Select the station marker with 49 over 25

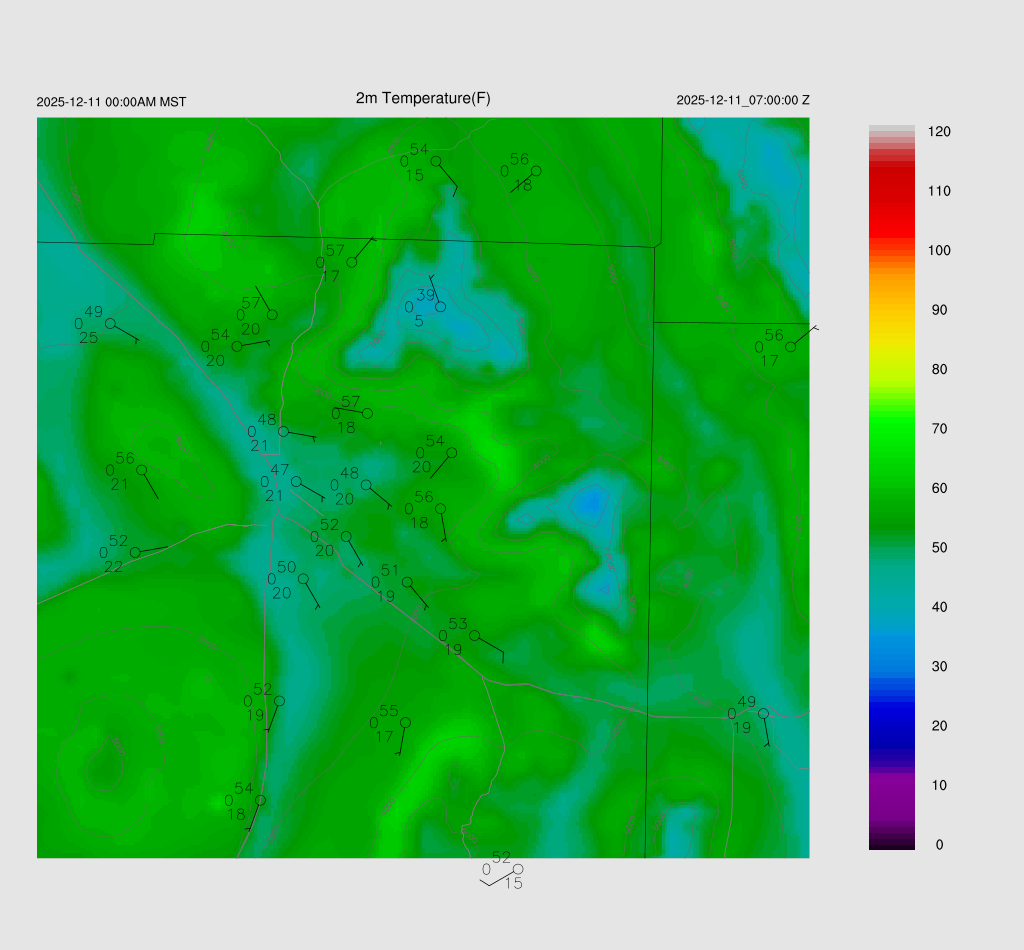click(110, 323)
